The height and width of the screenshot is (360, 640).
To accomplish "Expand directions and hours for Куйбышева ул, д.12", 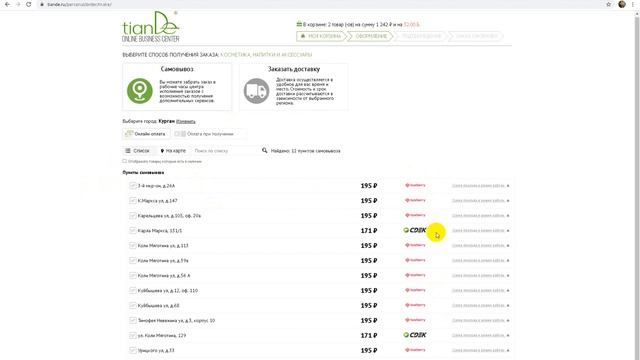I will (x=480, y=291).
